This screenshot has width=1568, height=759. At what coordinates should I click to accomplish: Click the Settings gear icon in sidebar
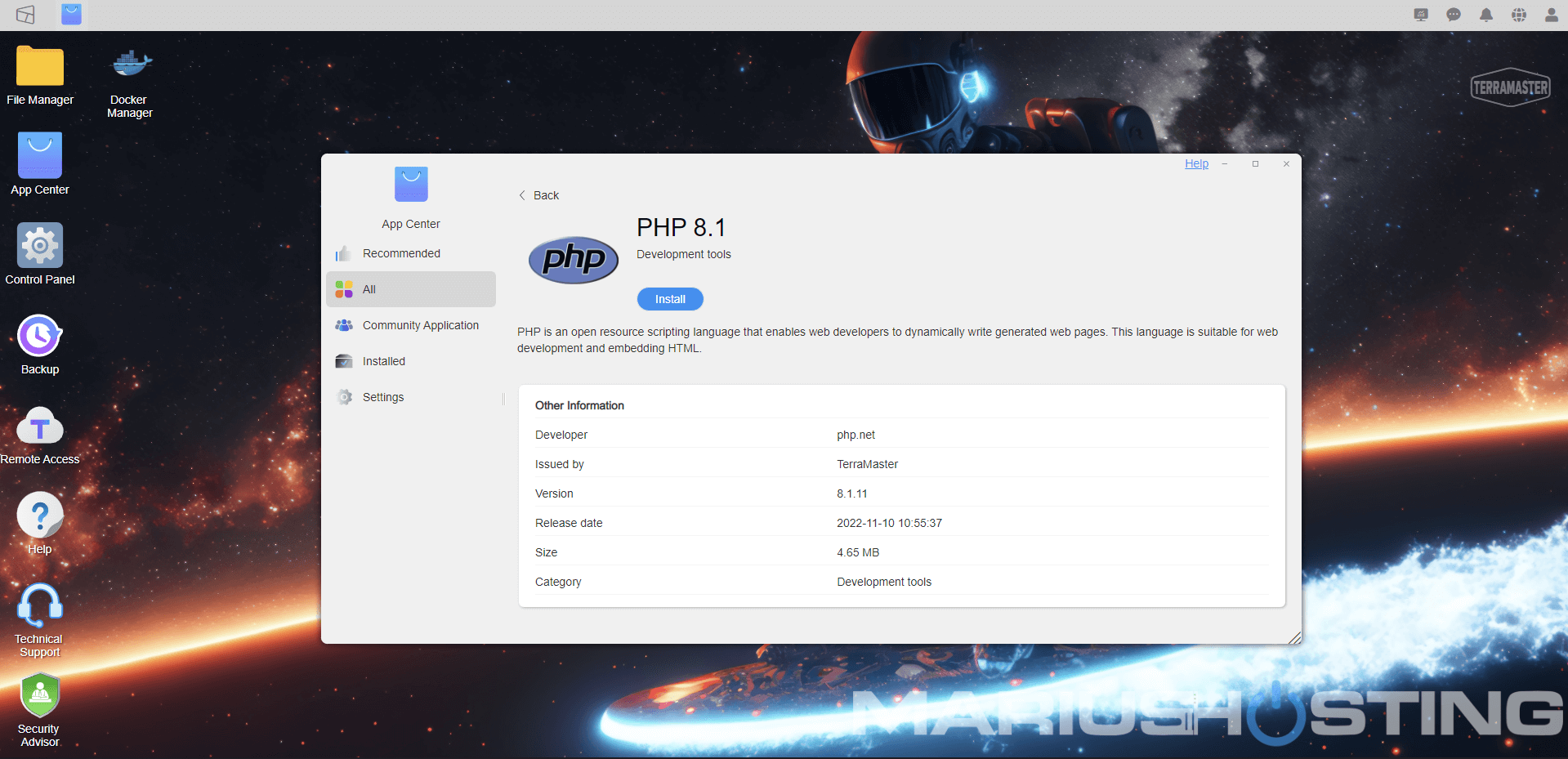pyautogui.click(x=345, y=397)
